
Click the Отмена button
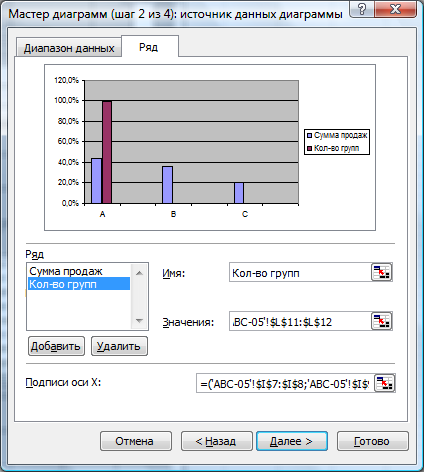tap(136, 441)
